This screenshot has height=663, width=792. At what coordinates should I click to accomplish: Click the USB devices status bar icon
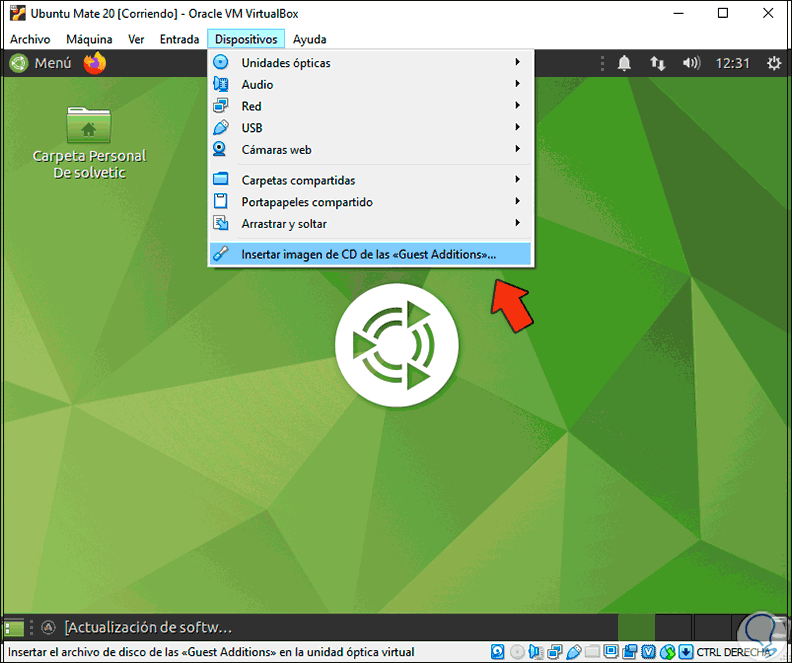[573, 651]
